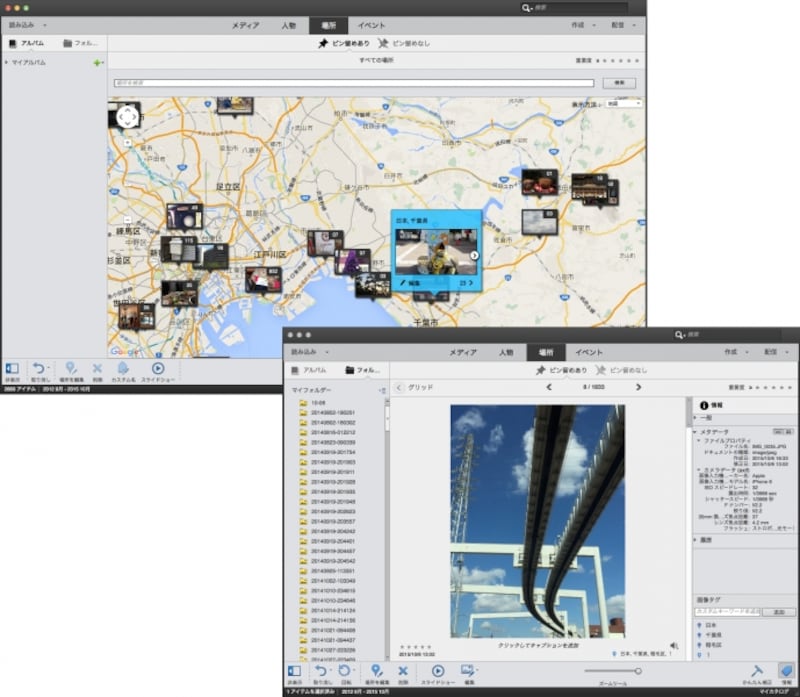Image resolution: width=800 pixels, height=697 pixels.
Task: Click the map pan navigation control
Action: [127, 117]
